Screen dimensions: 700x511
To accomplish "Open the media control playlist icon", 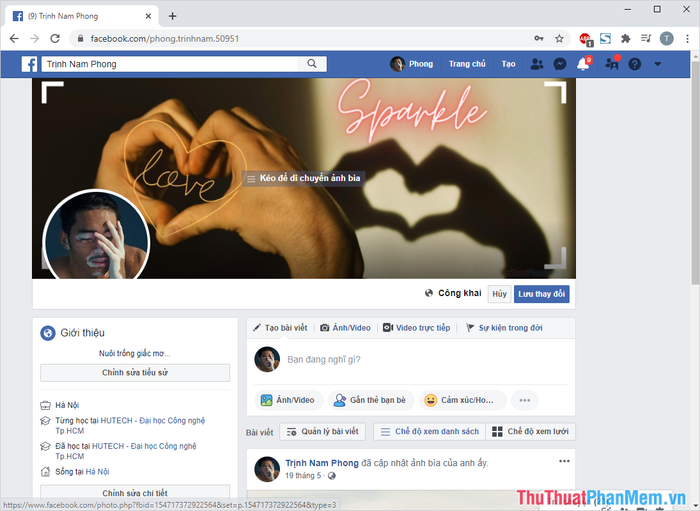I will pyautogui.click(x=646, y=38).
